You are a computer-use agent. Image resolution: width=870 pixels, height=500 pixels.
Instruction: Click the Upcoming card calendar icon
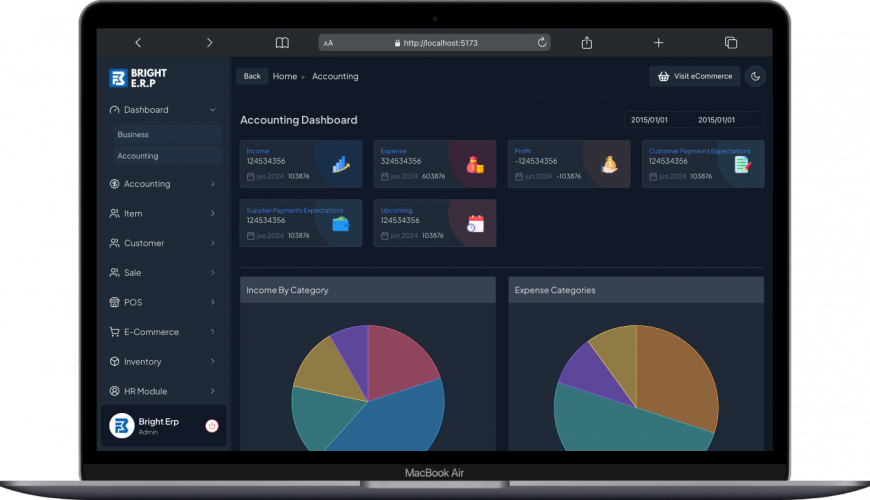tap(475, 224)
